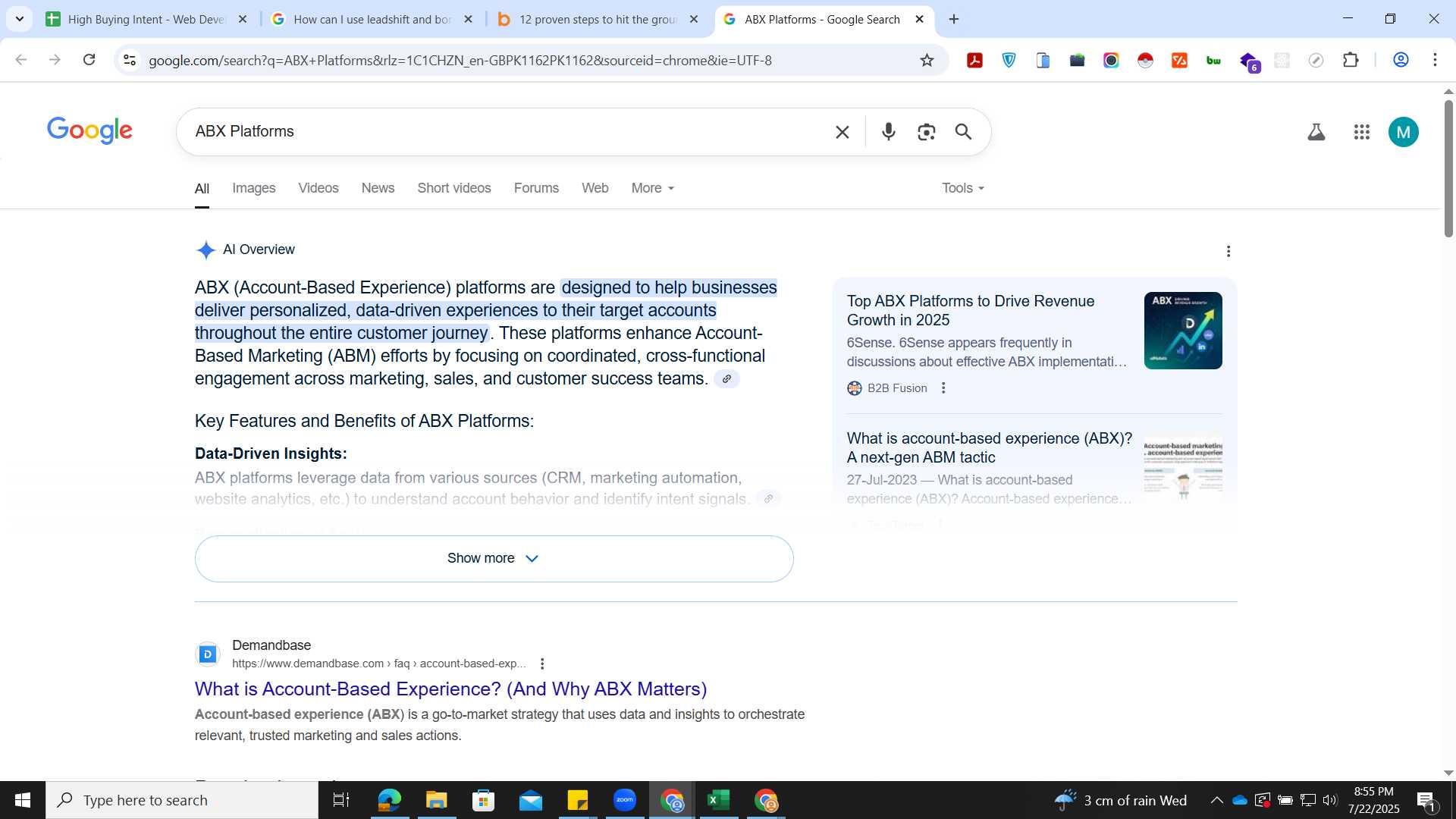
Task: Expand AI Overview with Show more
Action: point(494,559)
